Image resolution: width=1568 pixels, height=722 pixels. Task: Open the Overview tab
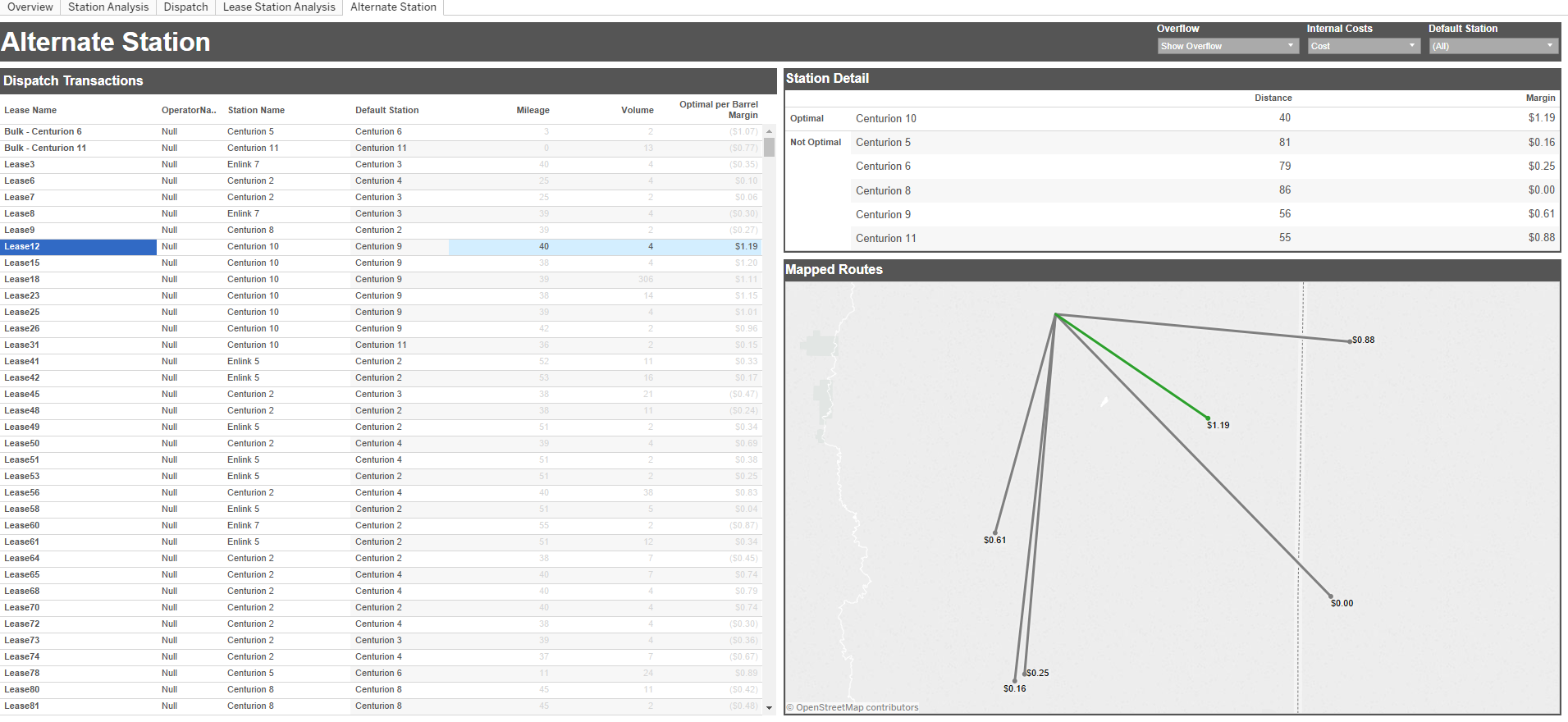coord(30,7)
